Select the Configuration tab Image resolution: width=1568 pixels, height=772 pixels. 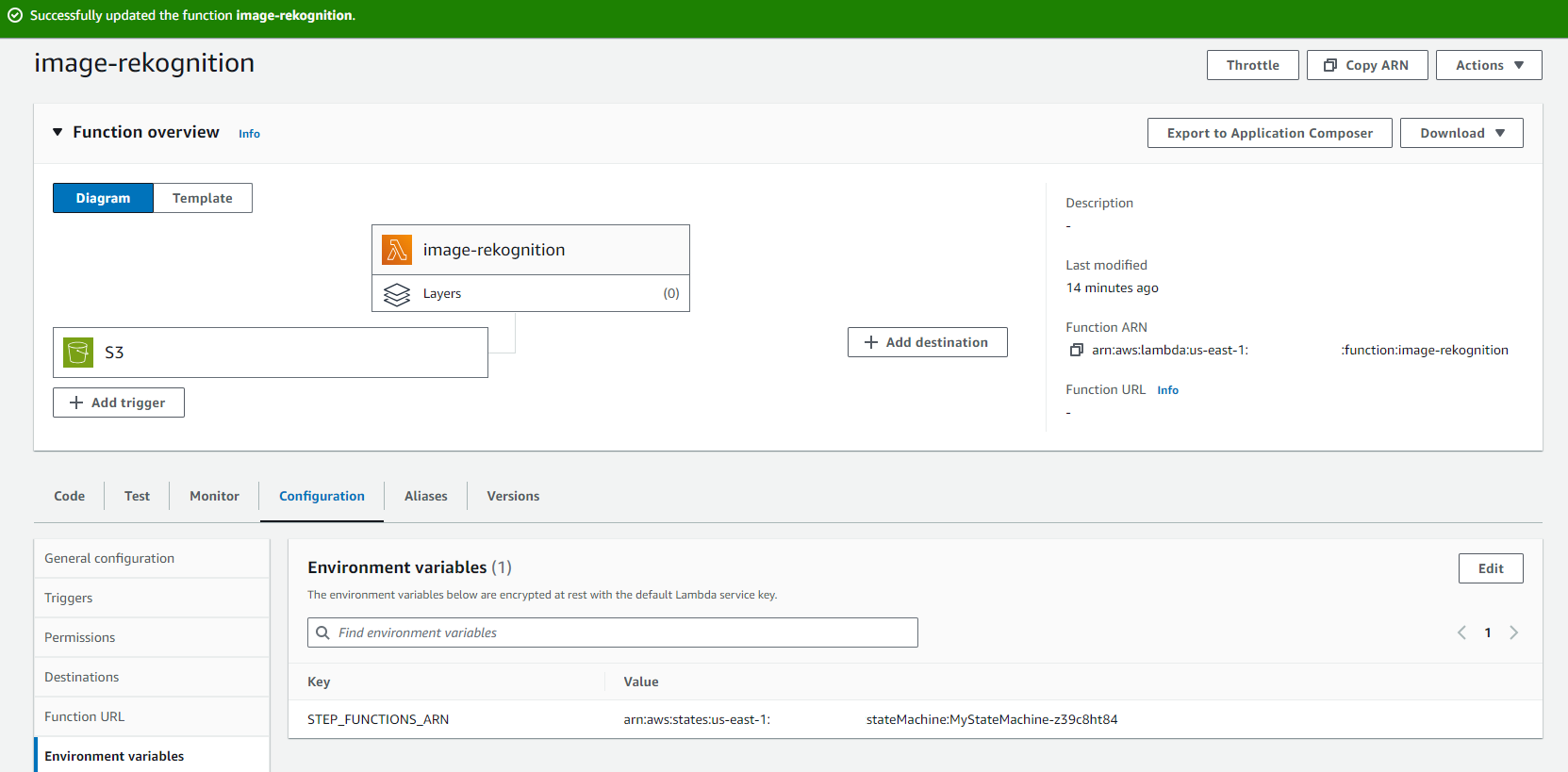[322, 496]
